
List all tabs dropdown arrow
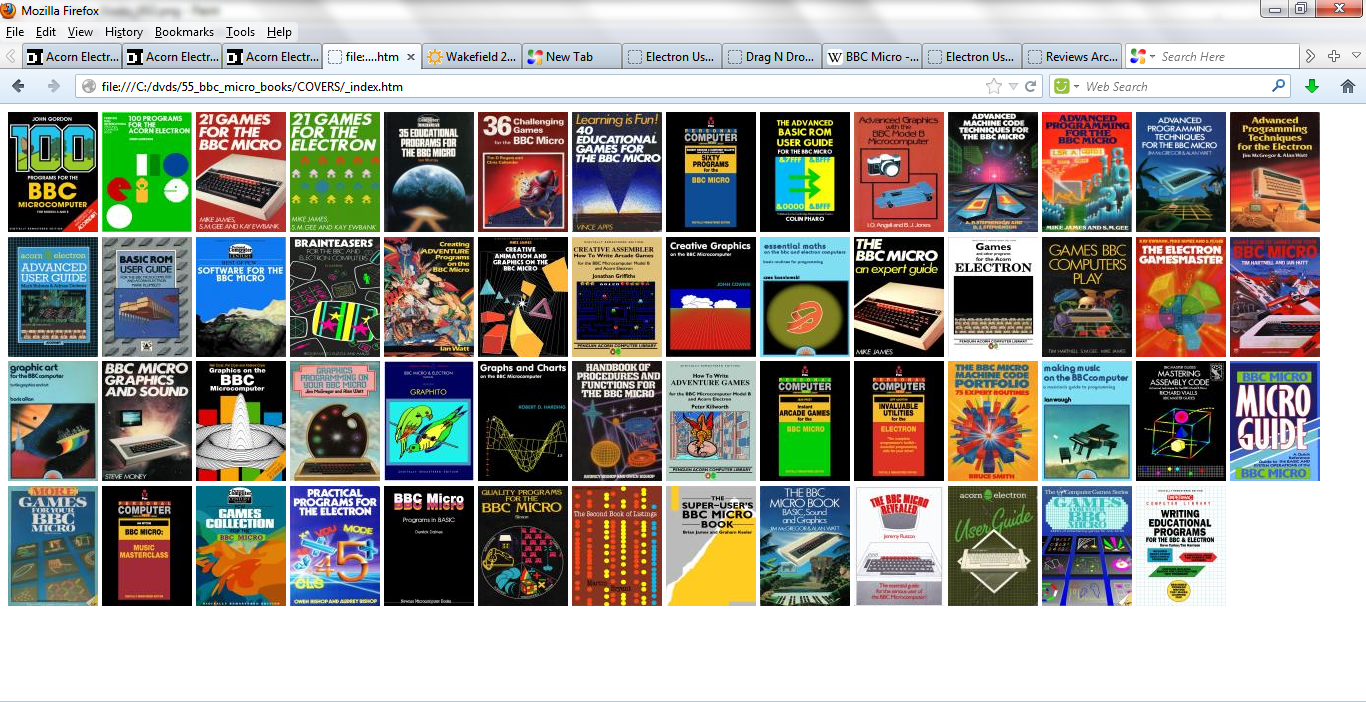click(x=1356, y=56)
